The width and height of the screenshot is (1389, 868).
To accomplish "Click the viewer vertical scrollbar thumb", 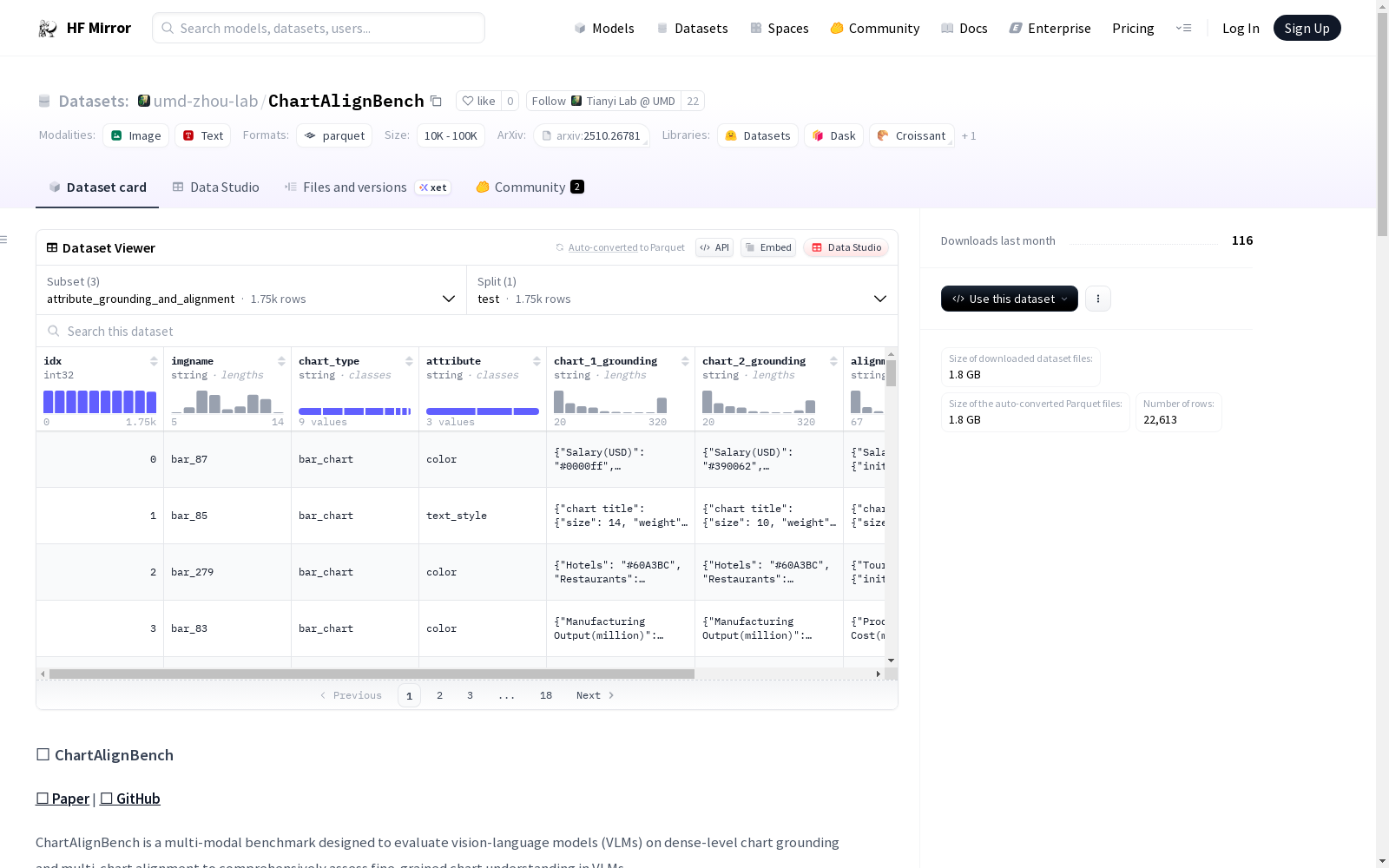I will (891, 373).
